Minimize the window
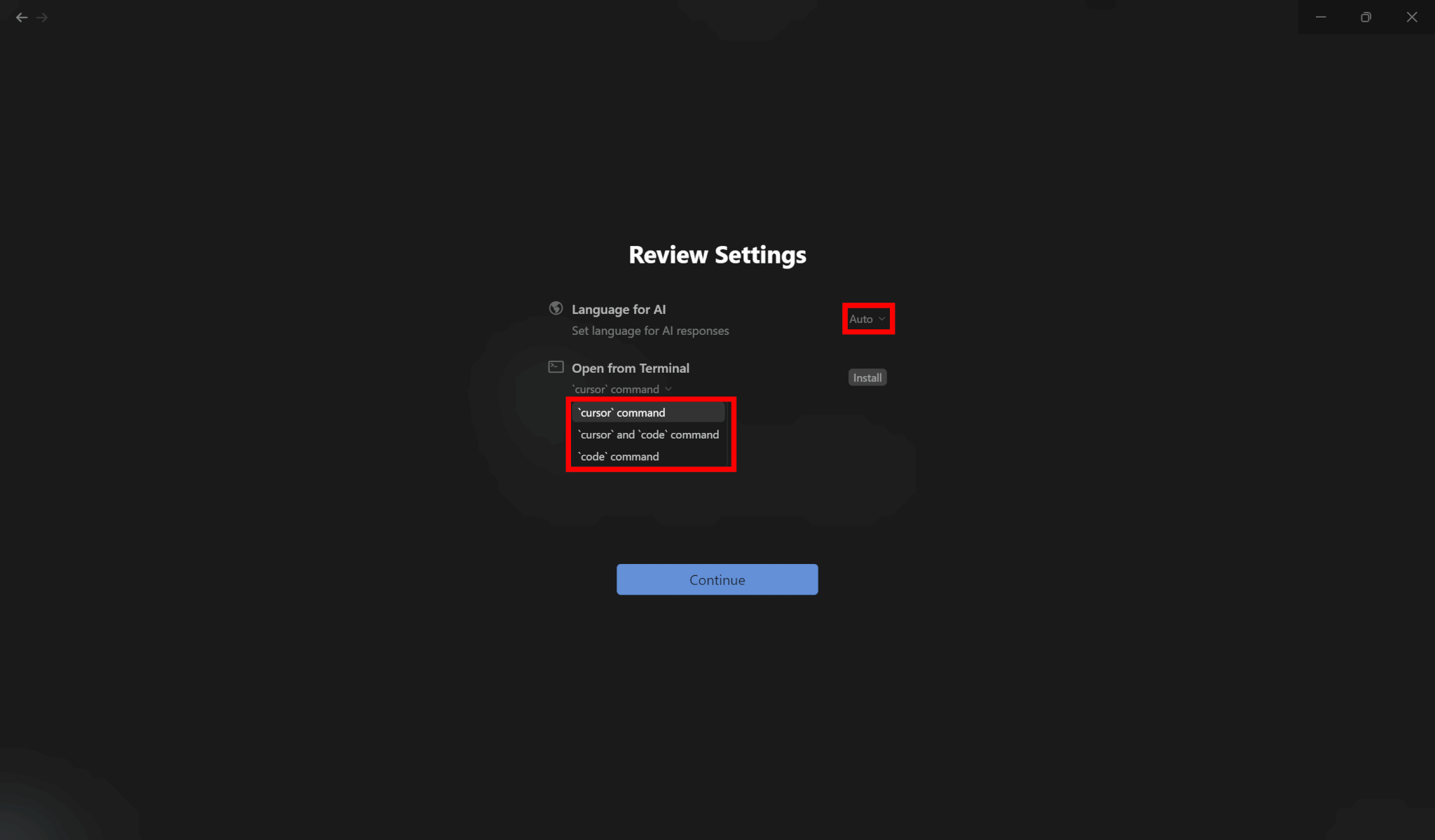The image size is (1435, 840). [1321, 18]
